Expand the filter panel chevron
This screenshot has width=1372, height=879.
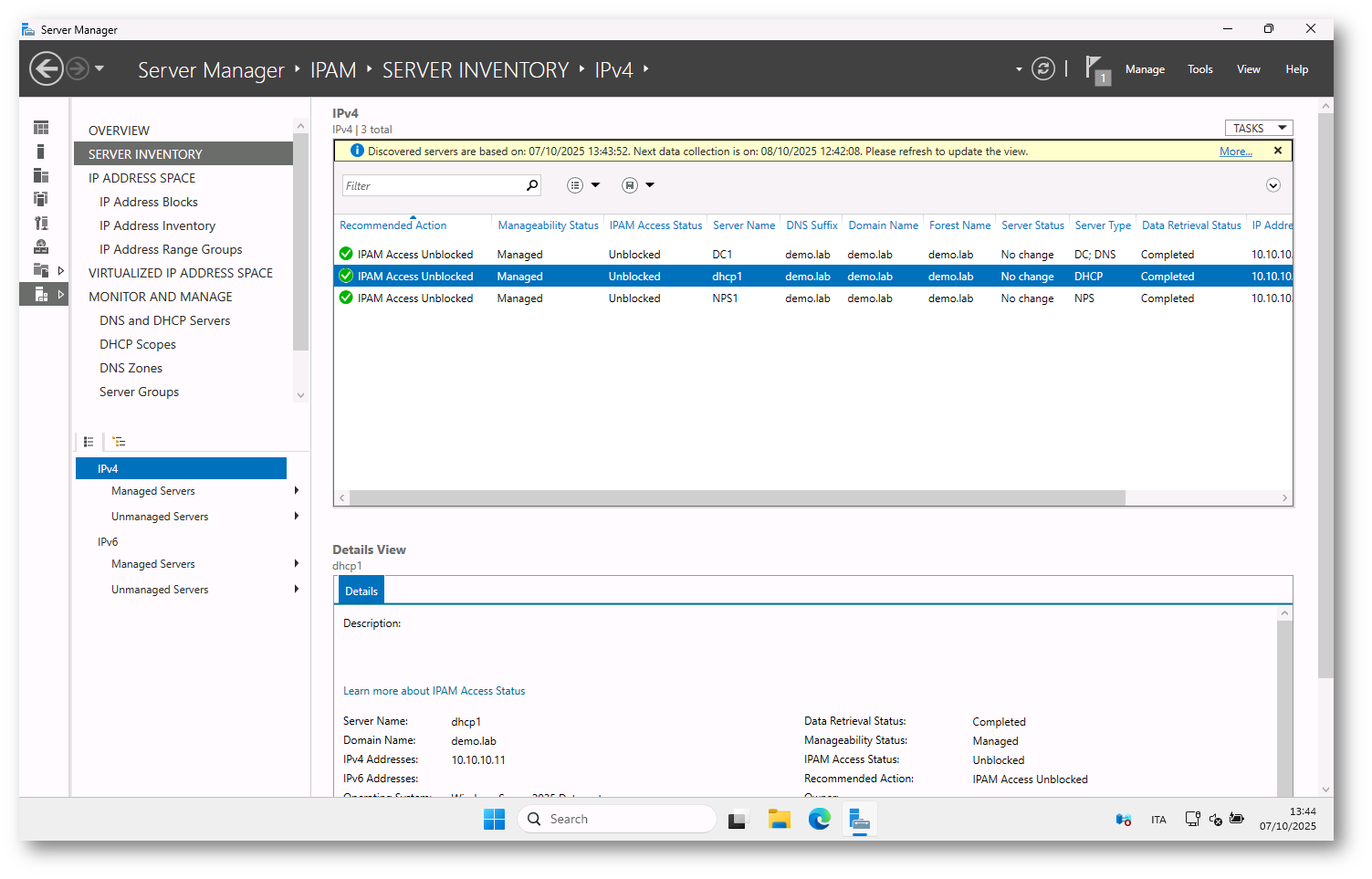tap(1273, 185)
